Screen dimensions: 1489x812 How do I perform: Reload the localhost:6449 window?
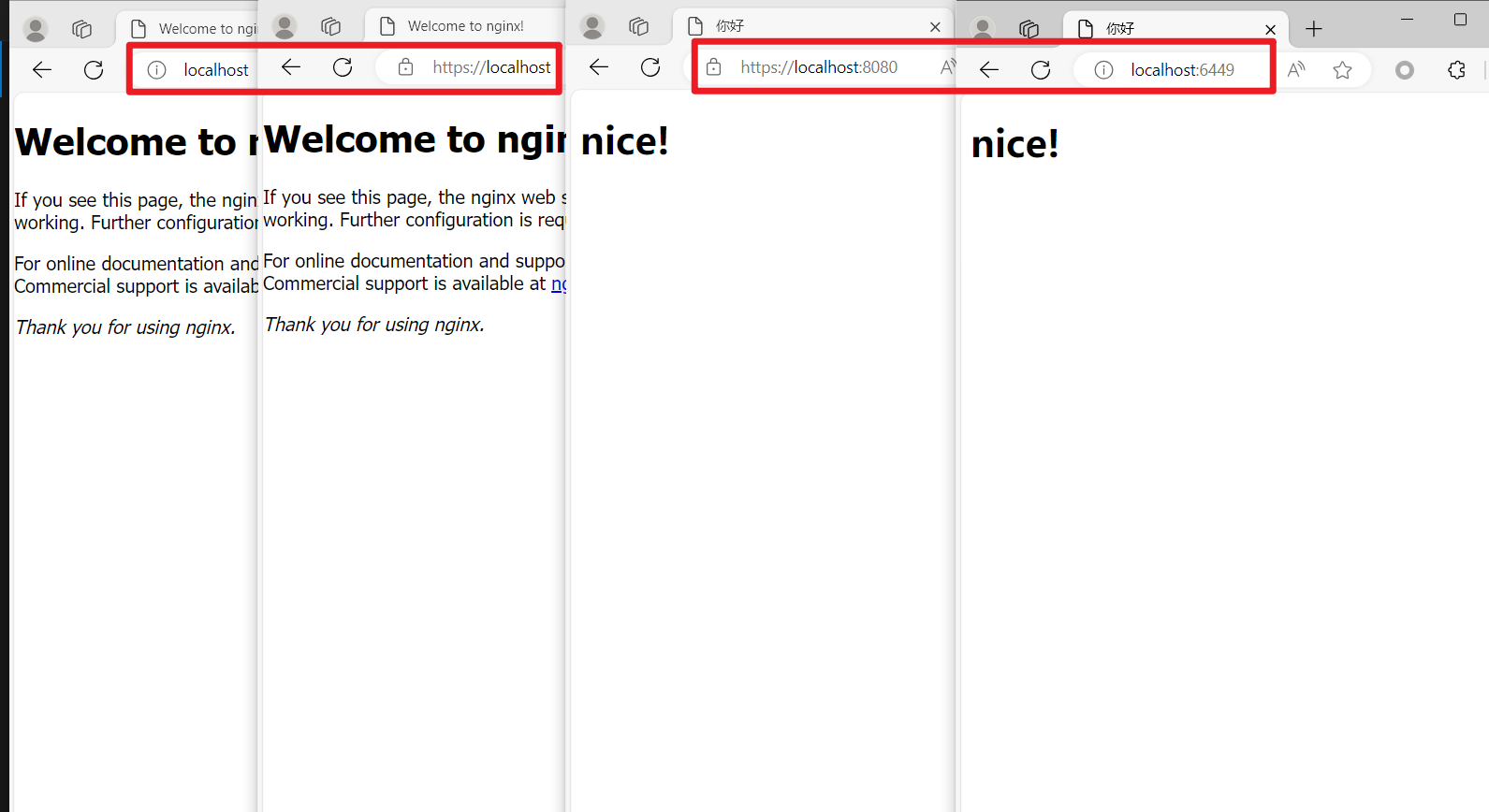(x=1041, y=69)
